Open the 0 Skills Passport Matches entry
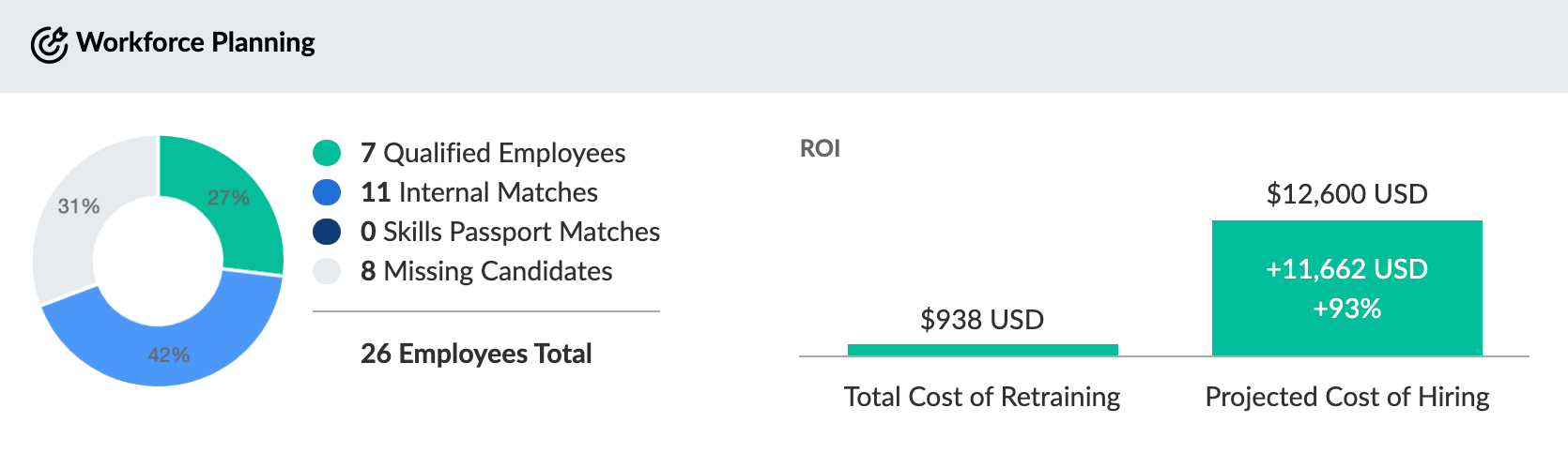The image size is (1568, 453). [510, 232]
